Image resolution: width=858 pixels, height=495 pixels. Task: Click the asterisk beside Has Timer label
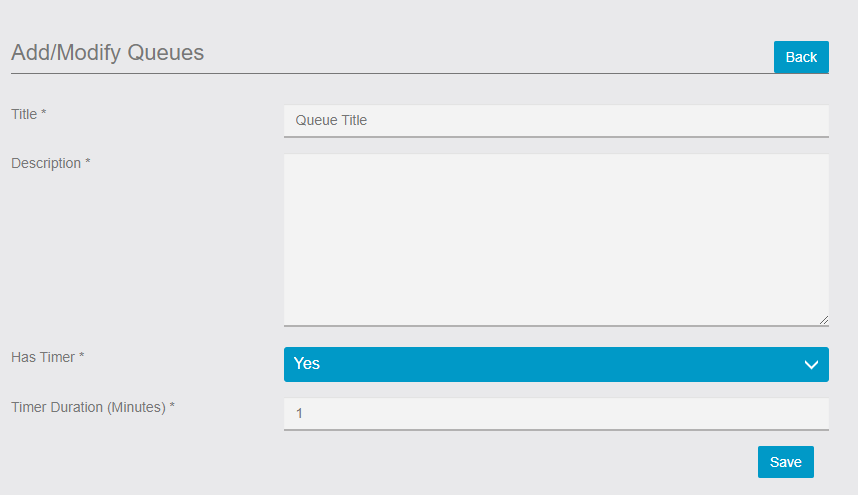click(x=82, y=355)
